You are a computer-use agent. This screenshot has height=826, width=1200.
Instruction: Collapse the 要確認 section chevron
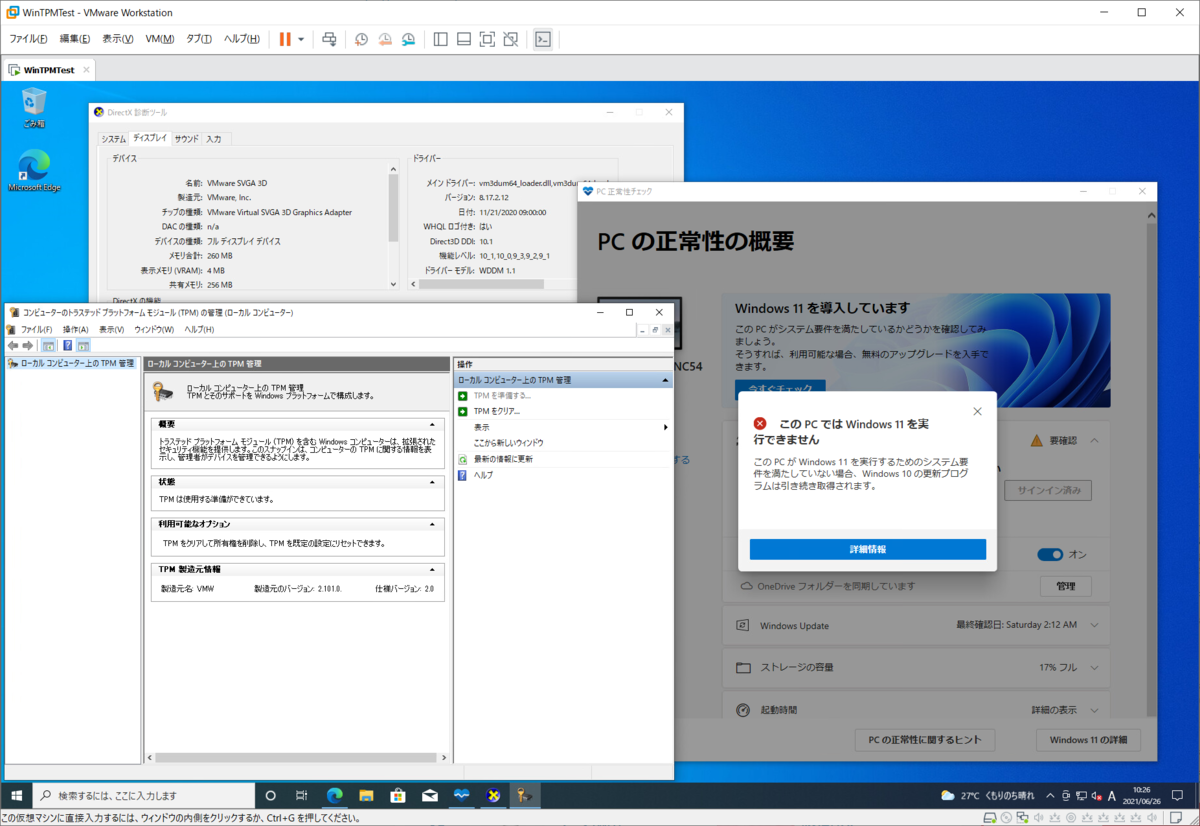tap(1095, 440)
